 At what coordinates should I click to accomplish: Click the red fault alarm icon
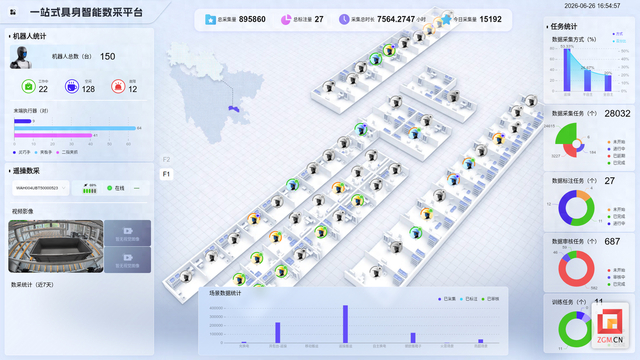[x=118, y=86]
